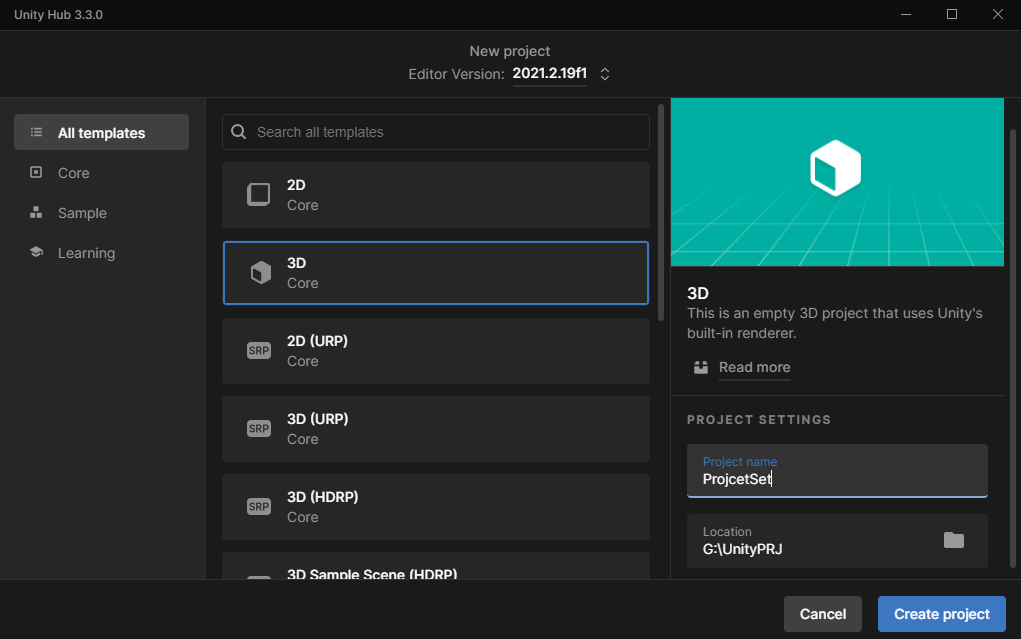The image size is (1021, 639).
Task: Open the Editor Version 2021.2.19f1 dropdown
Action: pyautogui.click(x=550, y=74)
